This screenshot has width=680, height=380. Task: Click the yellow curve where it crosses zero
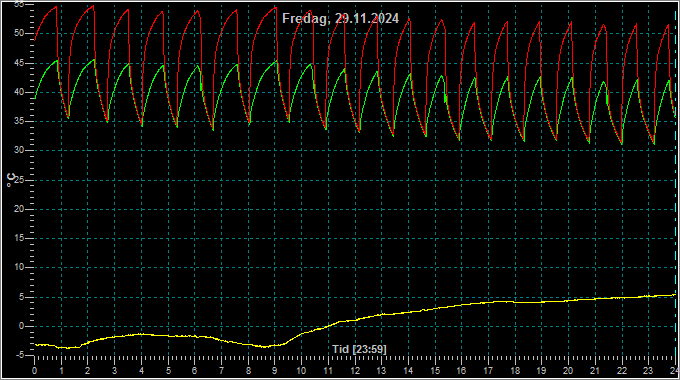[328, 326]
